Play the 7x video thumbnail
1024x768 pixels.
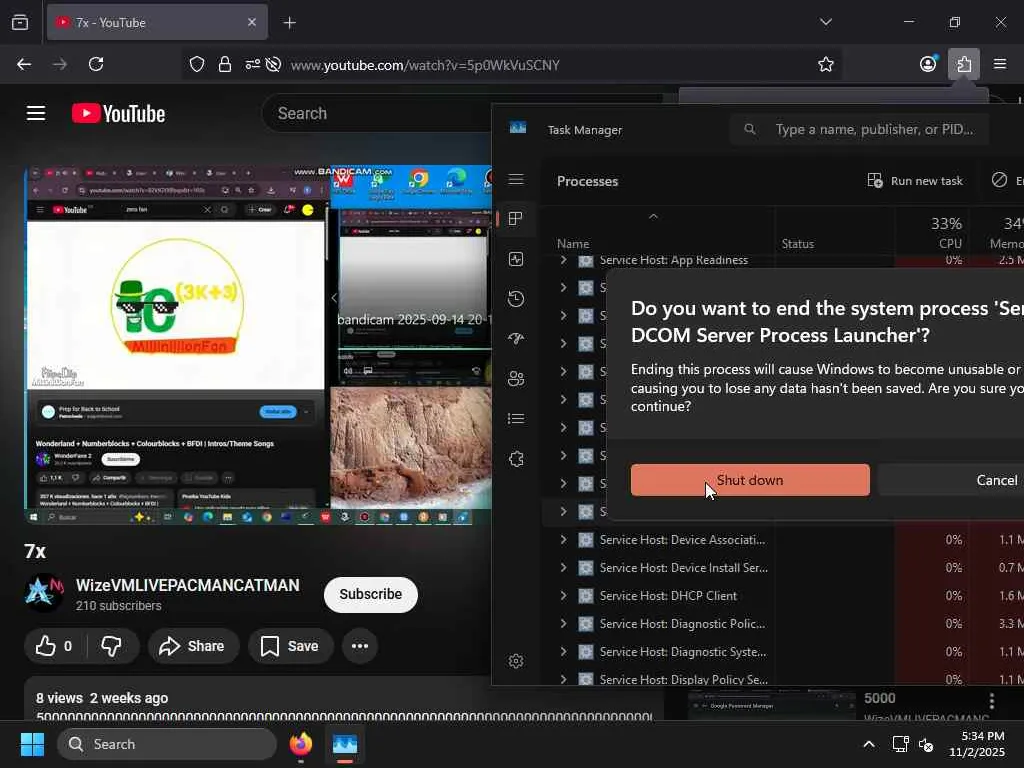click(258, 345)
